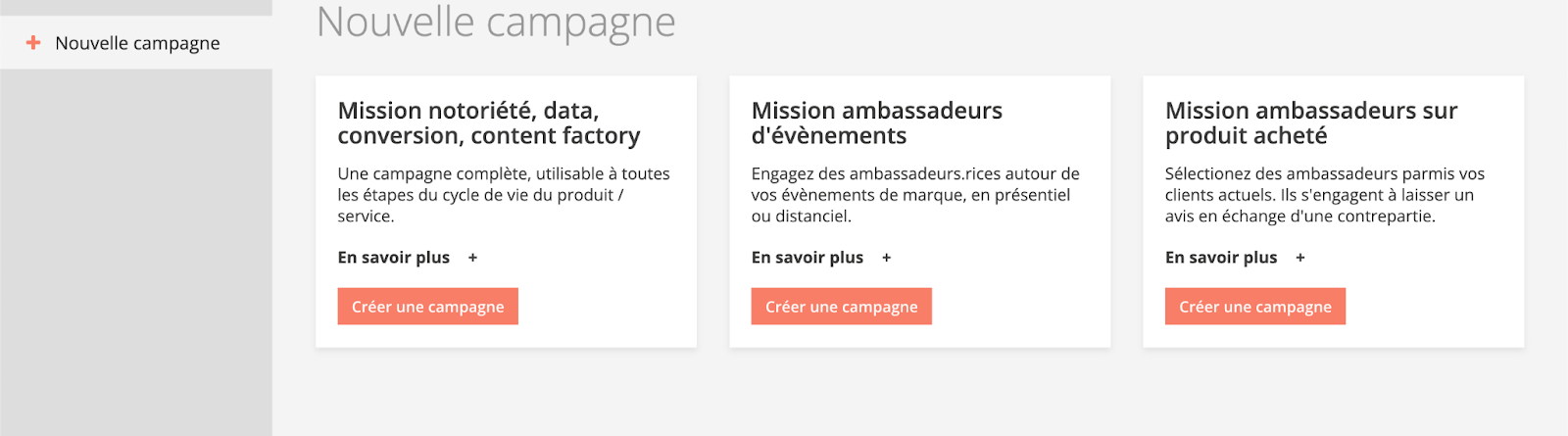The height and width of the screenshot is (436, 1568).
Task: Click the description starting "Une campagne complète"
Action: 504,195
